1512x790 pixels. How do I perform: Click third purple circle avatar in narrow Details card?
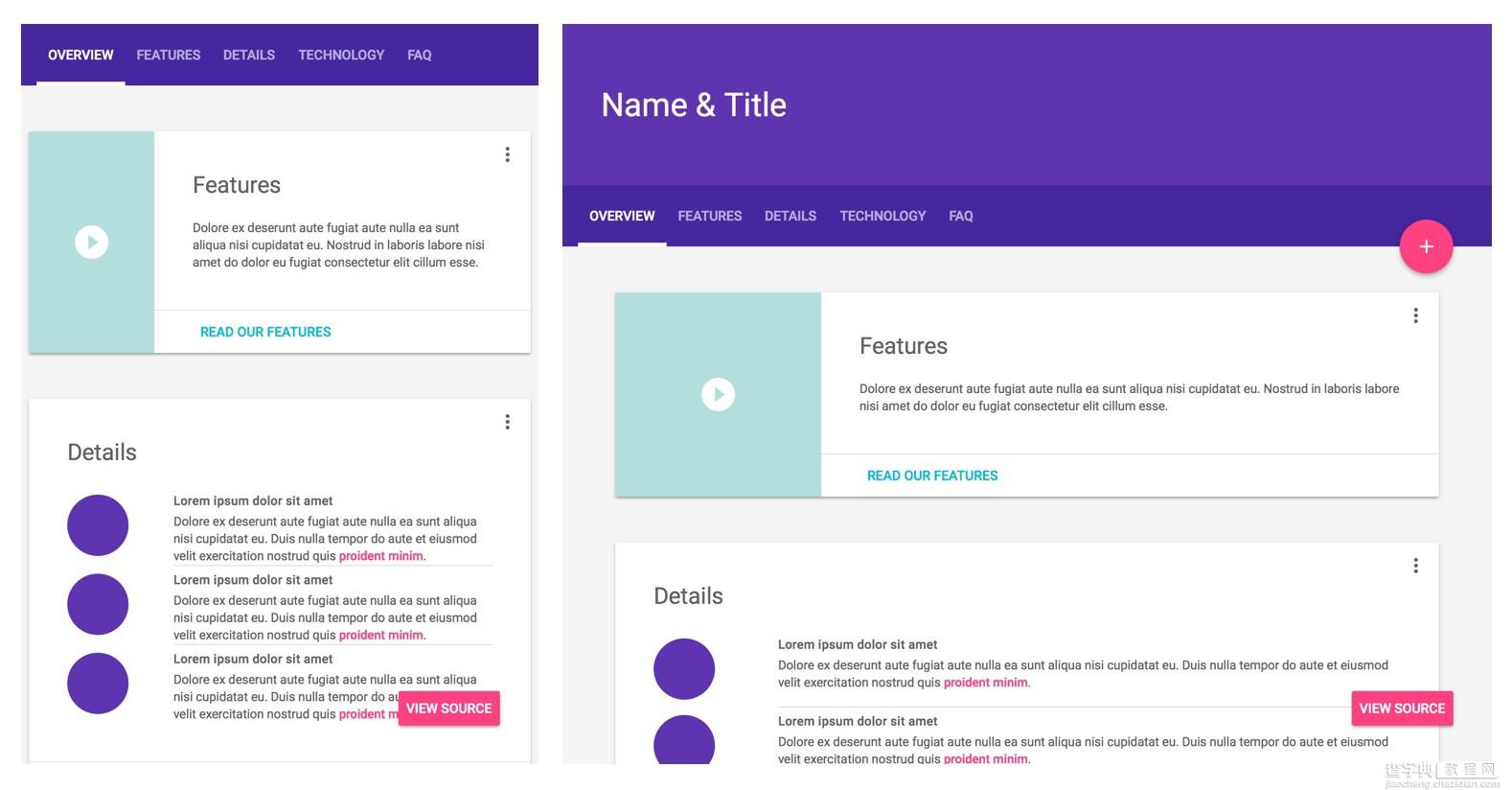pos(98,684)
